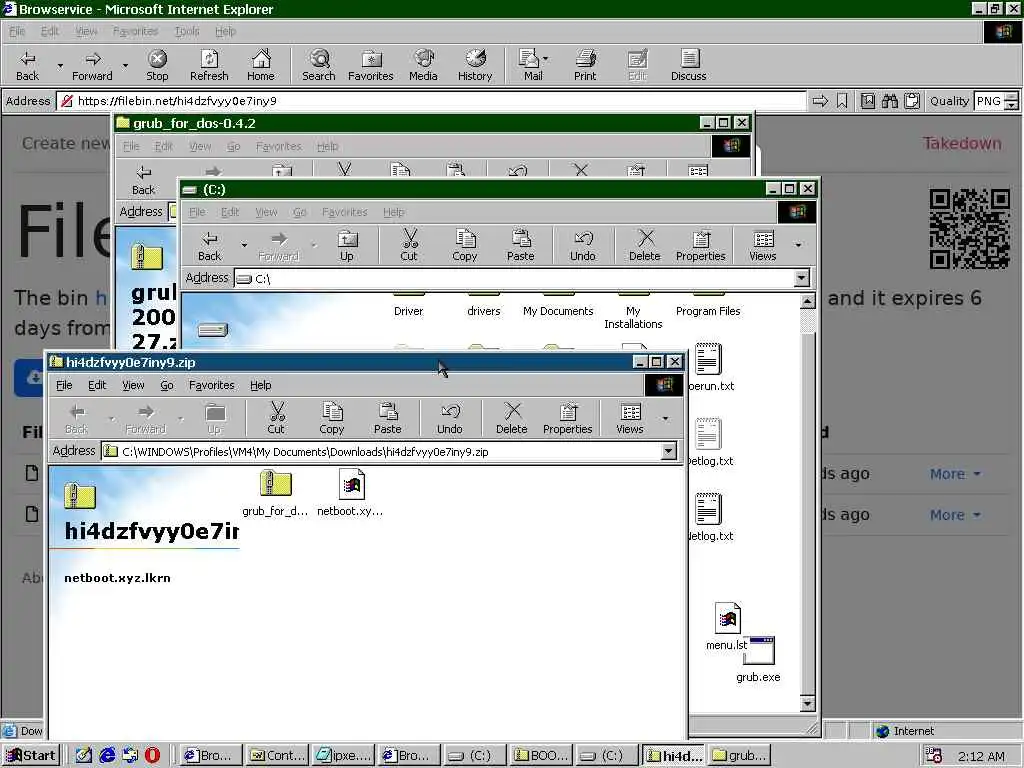The image size is (1024, 768).
Task: Select the My Documents folder in the (C:) window
Action: pyautogui.click(x=558, y=306)
